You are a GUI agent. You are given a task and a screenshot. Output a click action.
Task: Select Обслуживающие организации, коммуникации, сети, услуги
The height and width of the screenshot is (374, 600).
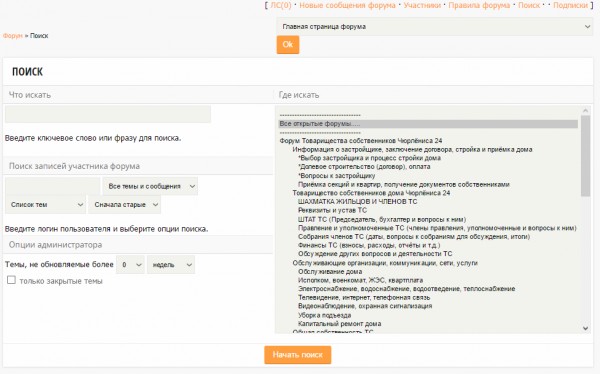385,263
